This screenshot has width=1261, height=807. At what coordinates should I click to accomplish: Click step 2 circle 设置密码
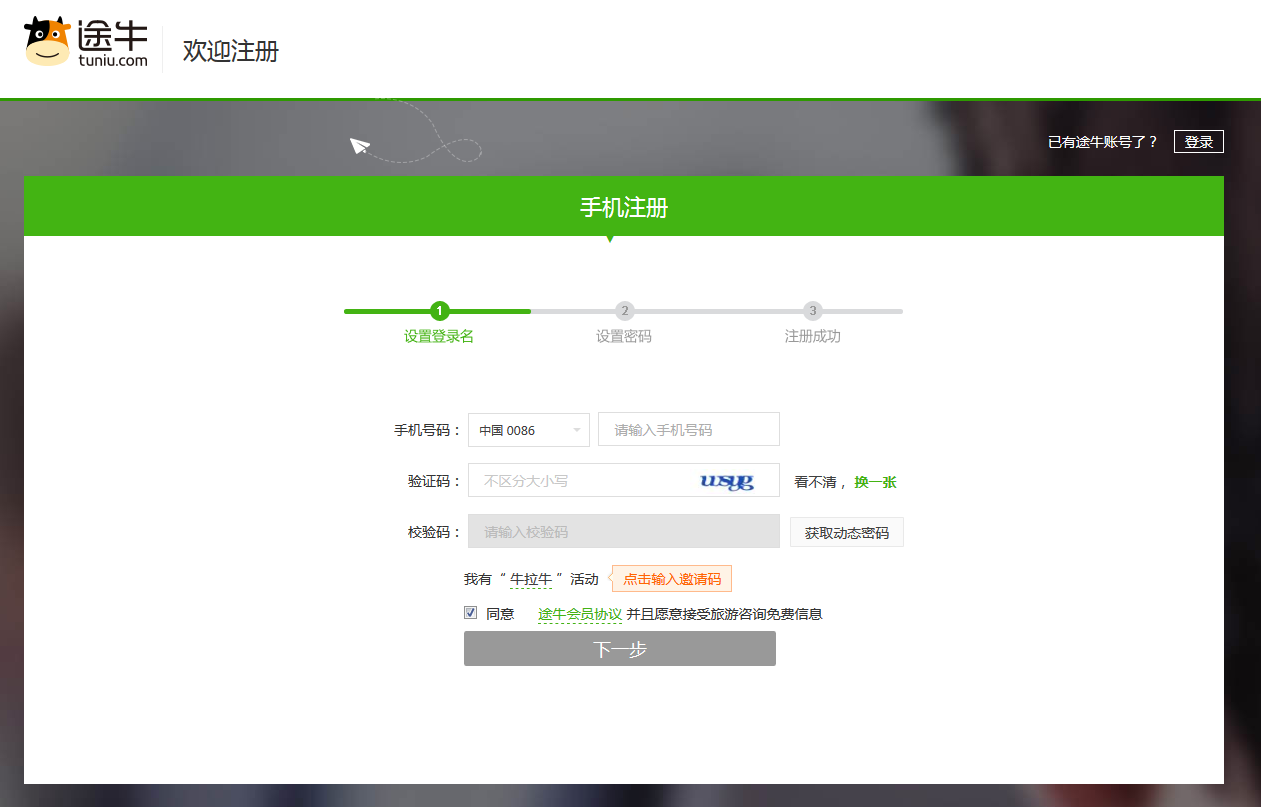pos(624,311)
